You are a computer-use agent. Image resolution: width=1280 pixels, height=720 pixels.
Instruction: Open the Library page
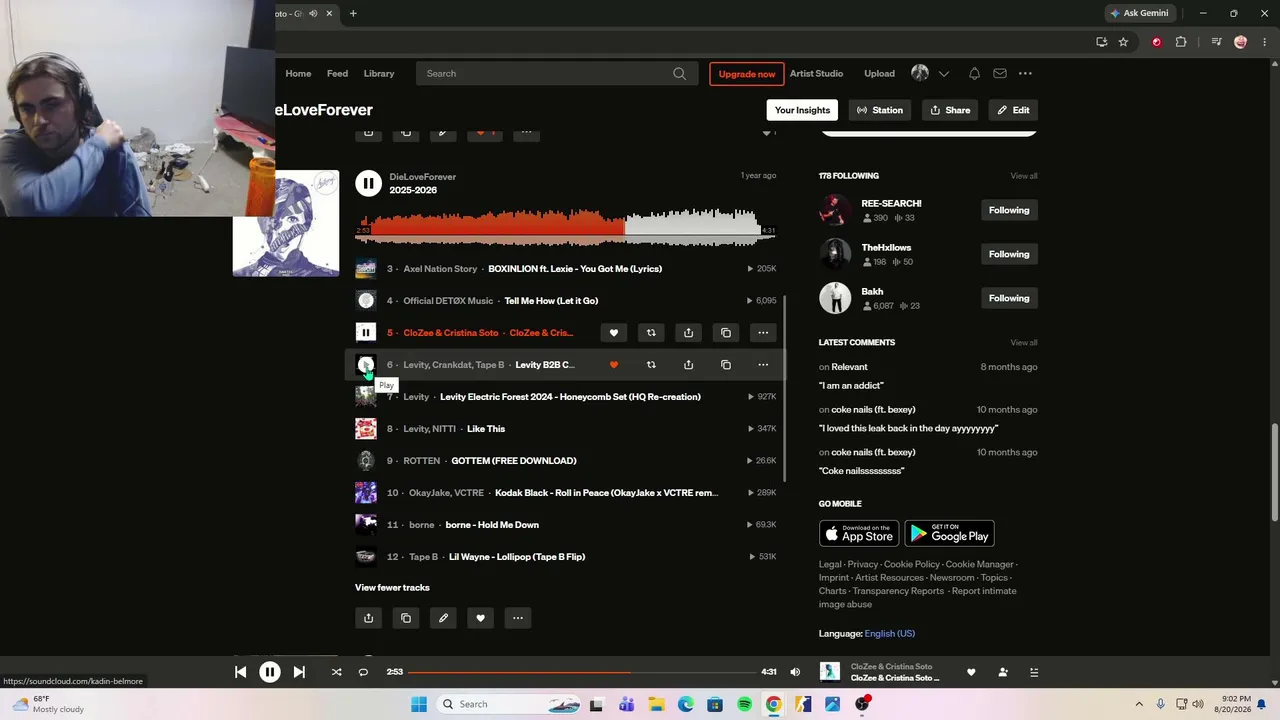click(379, 73)
